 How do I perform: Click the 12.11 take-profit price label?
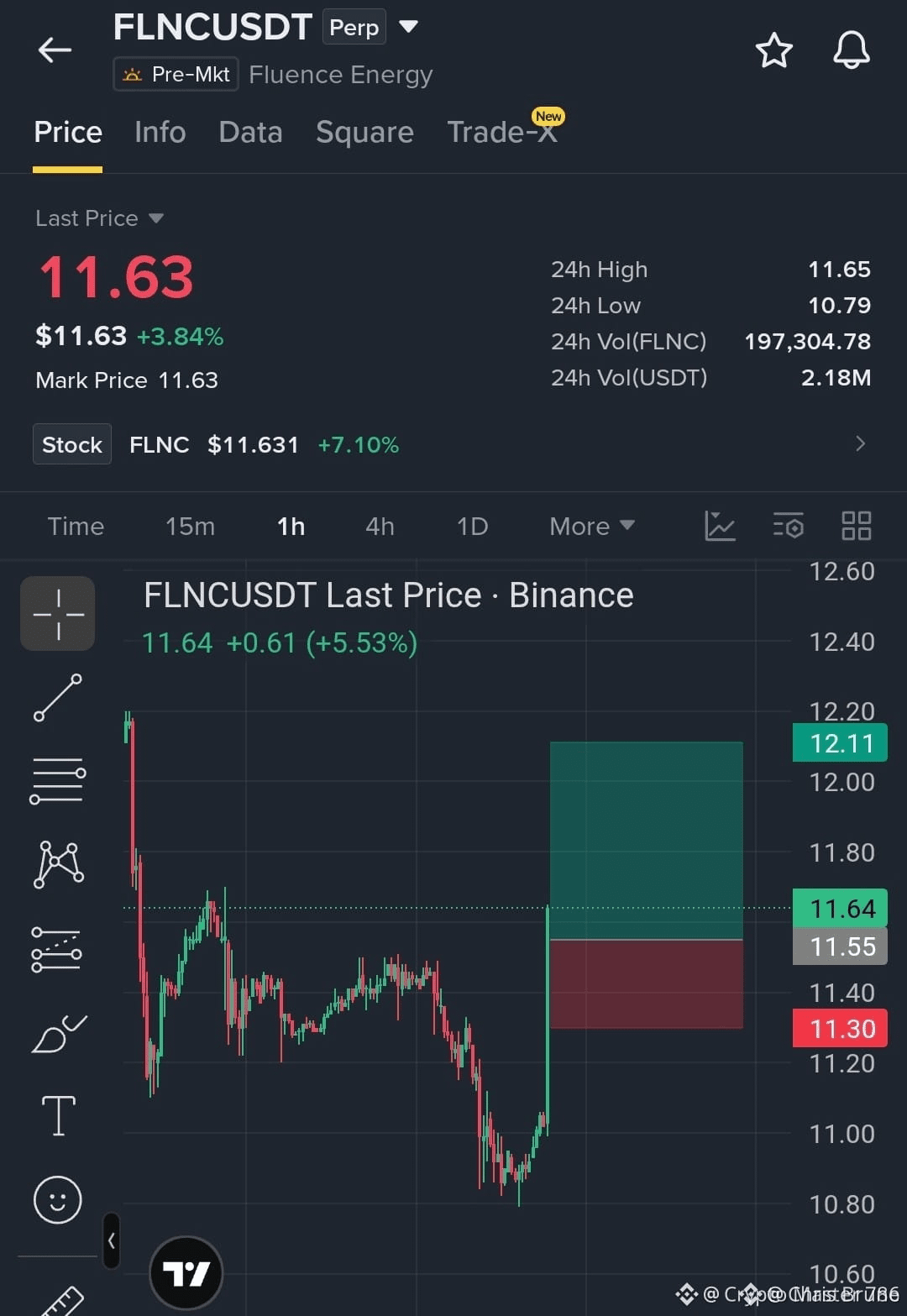pos(840,743)
